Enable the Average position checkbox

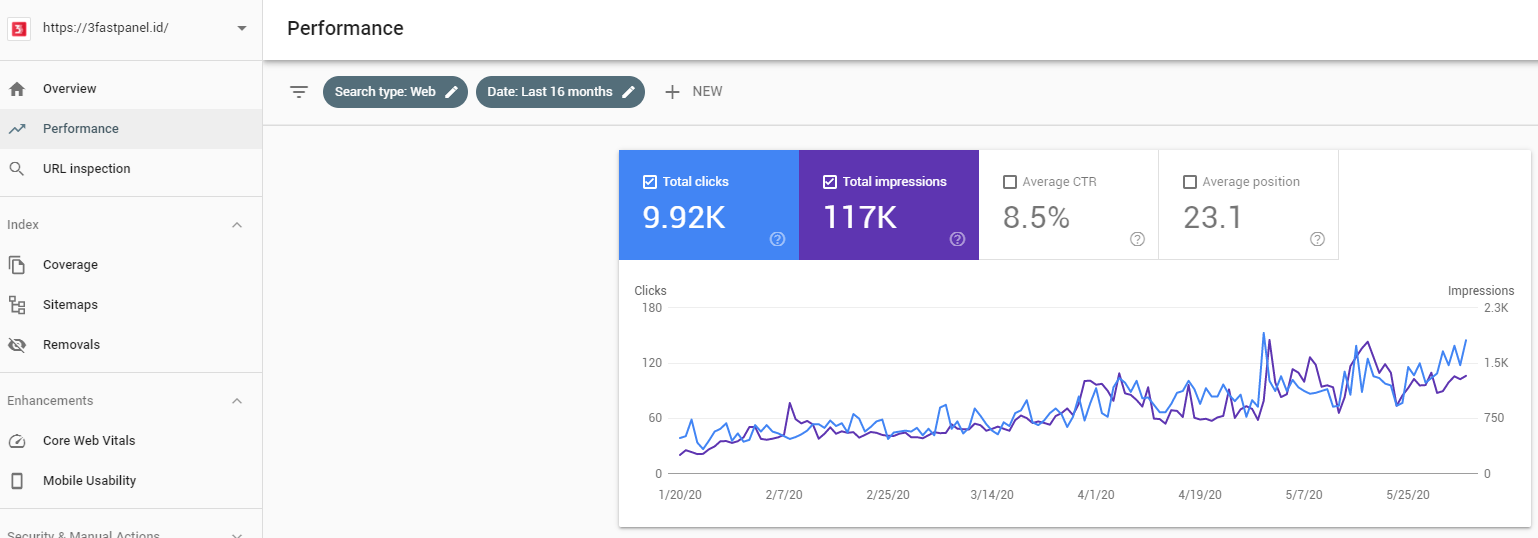point(1190,182)
